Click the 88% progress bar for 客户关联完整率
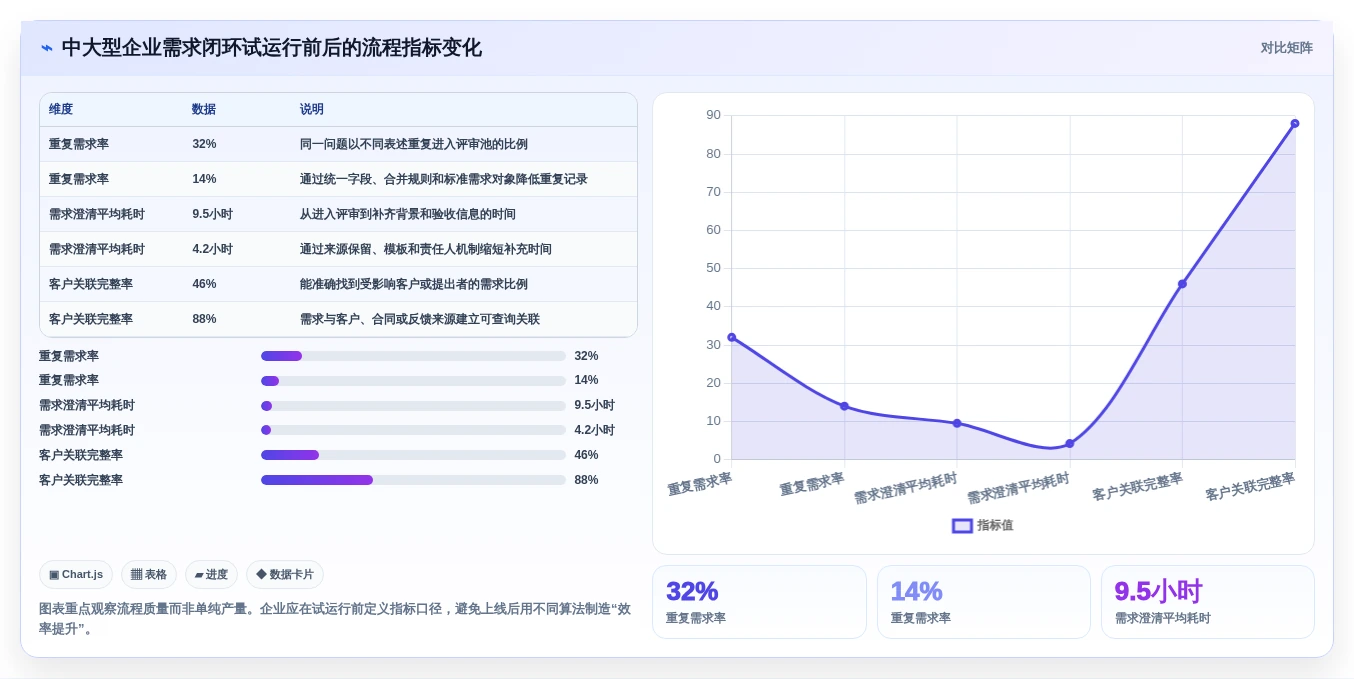Screen dimensions: 1354x679 click(413, 480)
